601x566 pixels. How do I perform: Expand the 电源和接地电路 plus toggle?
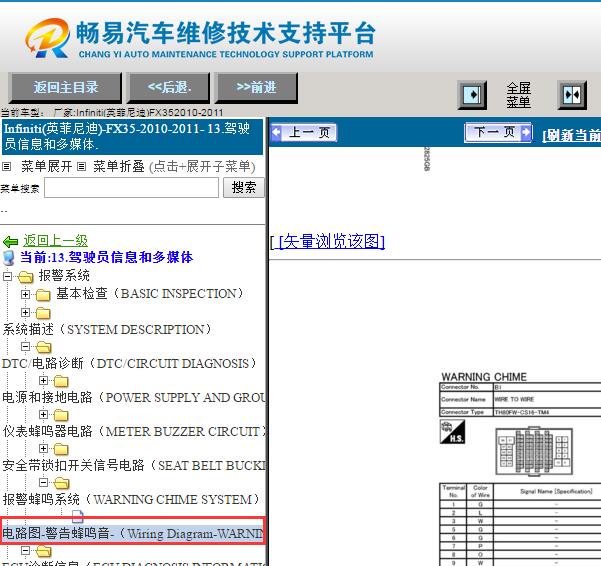(x=43, y=381)
